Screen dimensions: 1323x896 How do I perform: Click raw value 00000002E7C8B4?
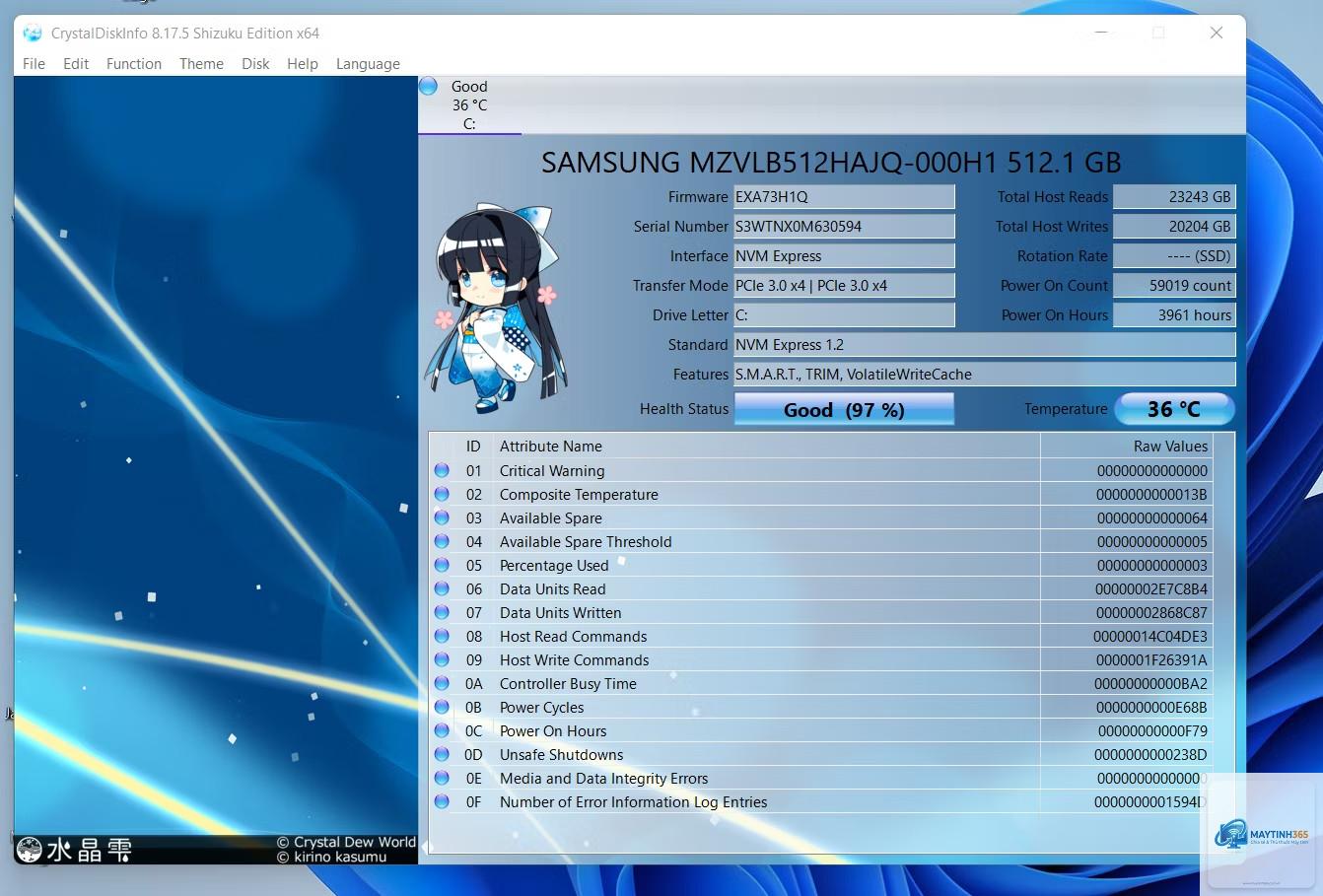pos(1151,589)
